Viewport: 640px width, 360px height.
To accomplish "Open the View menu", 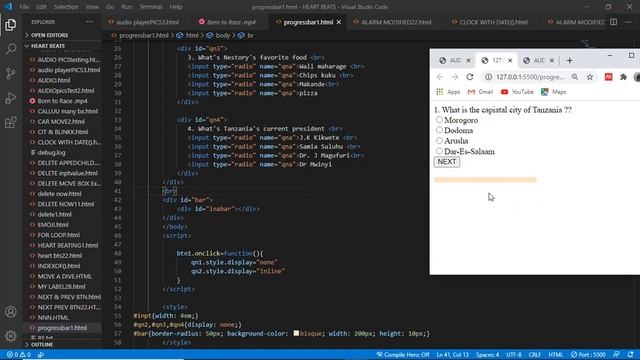I will point(92,7).
